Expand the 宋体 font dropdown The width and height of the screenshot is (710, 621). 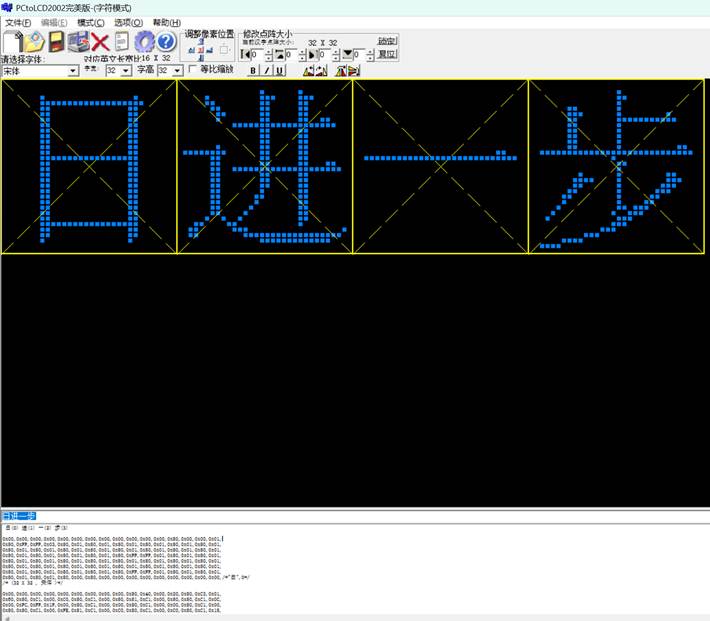click(73, 71)
